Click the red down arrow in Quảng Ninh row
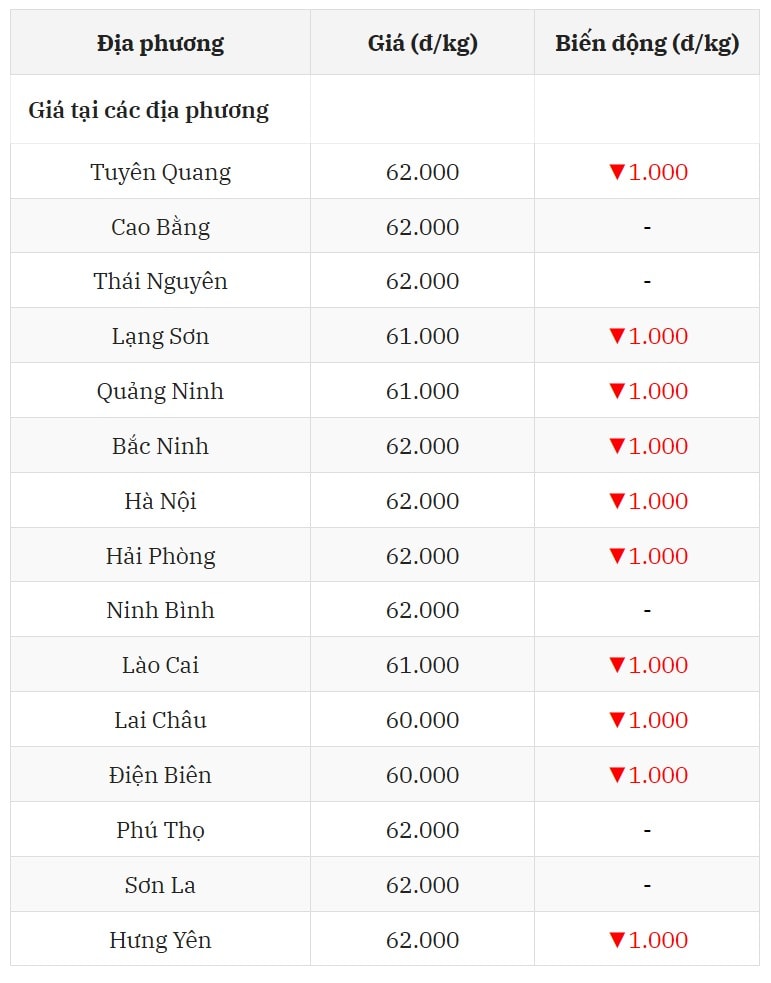 tap(617, 391)
